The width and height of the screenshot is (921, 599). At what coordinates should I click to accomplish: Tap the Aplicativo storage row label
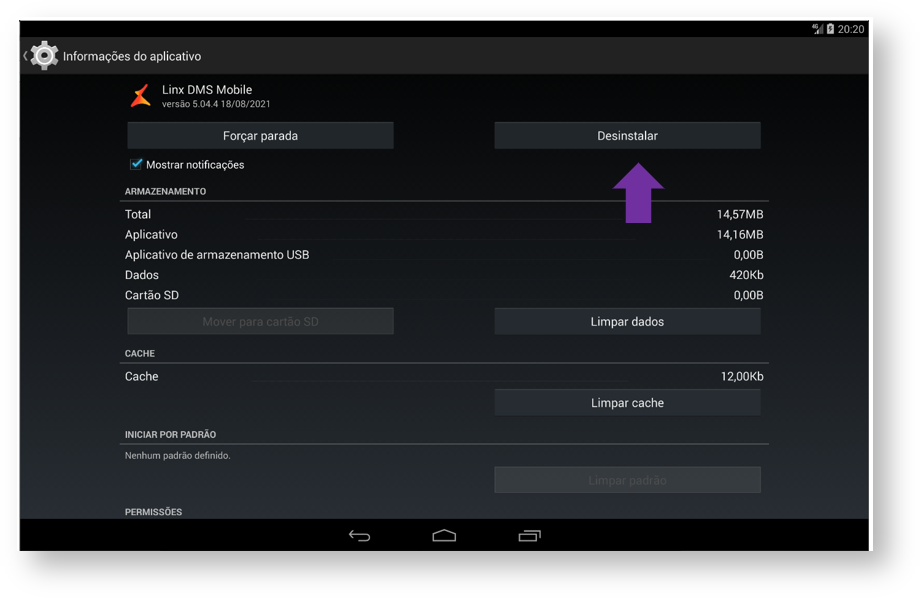pyautogui.click(x=151, y=234)
